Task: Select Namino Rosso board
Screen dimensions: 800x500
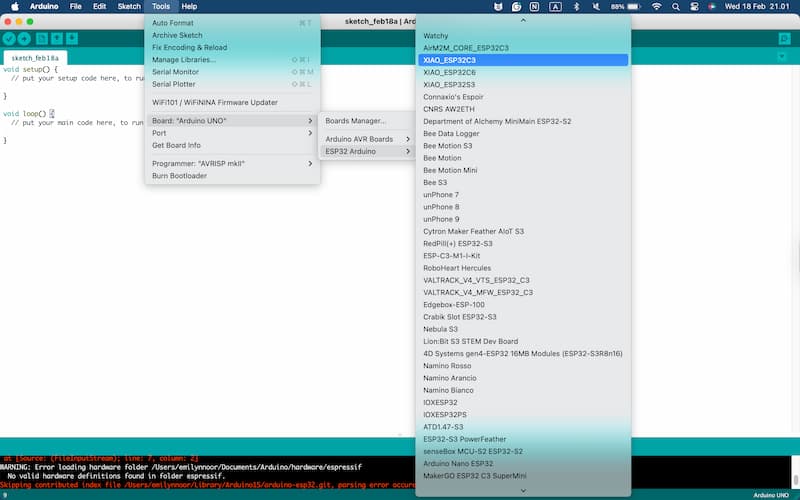Action: [523, 366]
